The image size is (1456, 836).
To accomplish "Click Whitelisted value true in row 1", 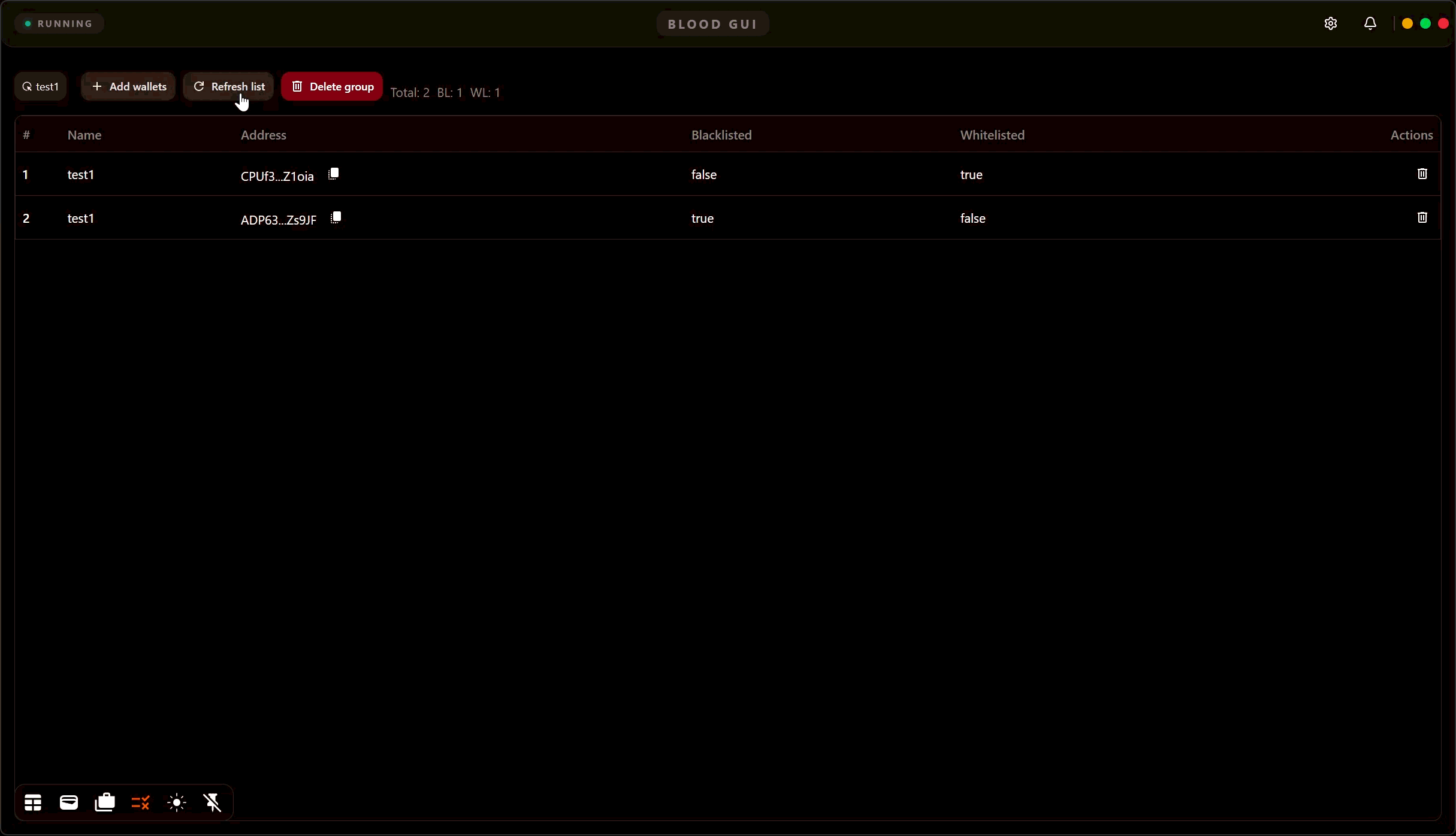I will (971, 175).
